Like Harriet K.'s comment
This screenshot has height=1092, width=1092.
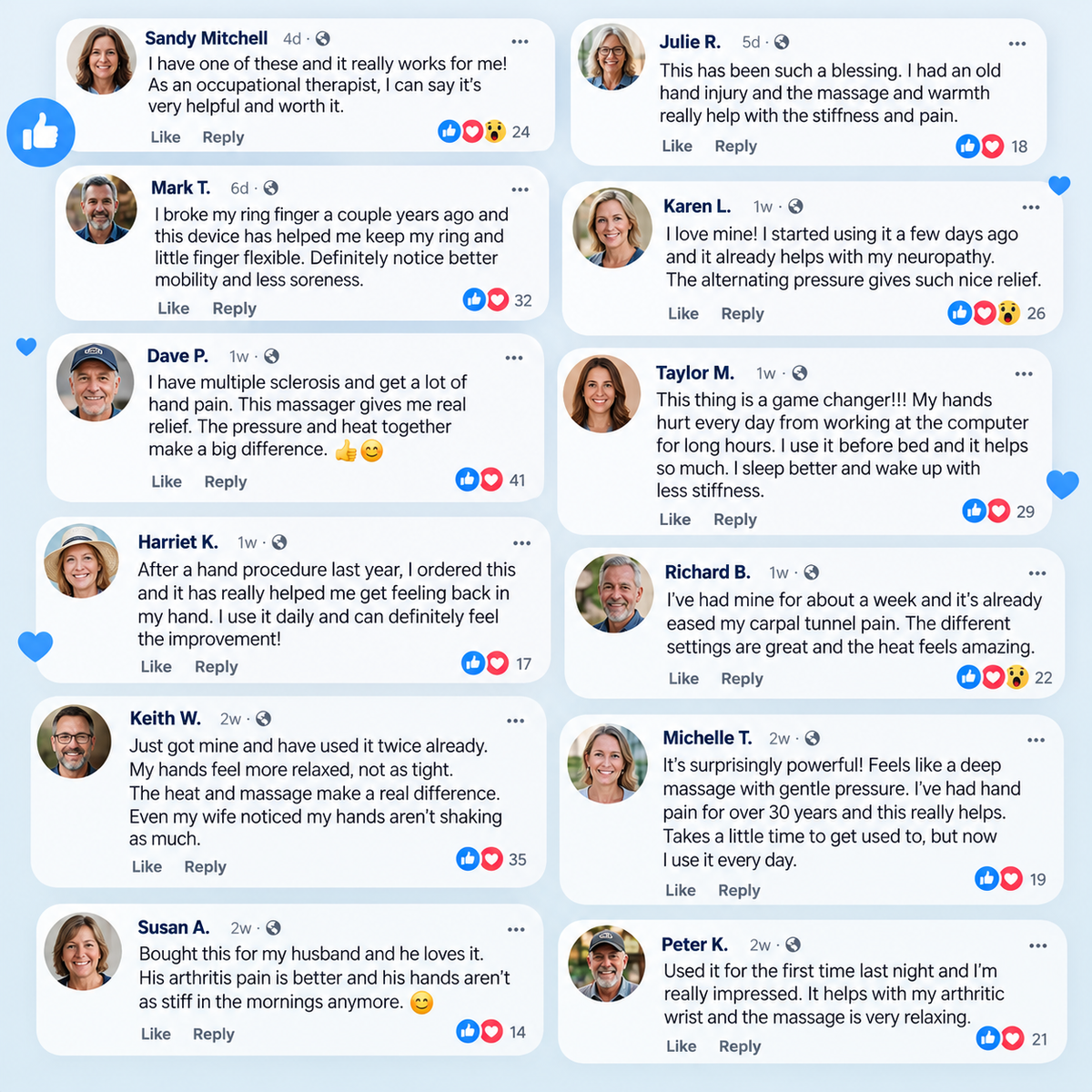[x=157, y=666]
